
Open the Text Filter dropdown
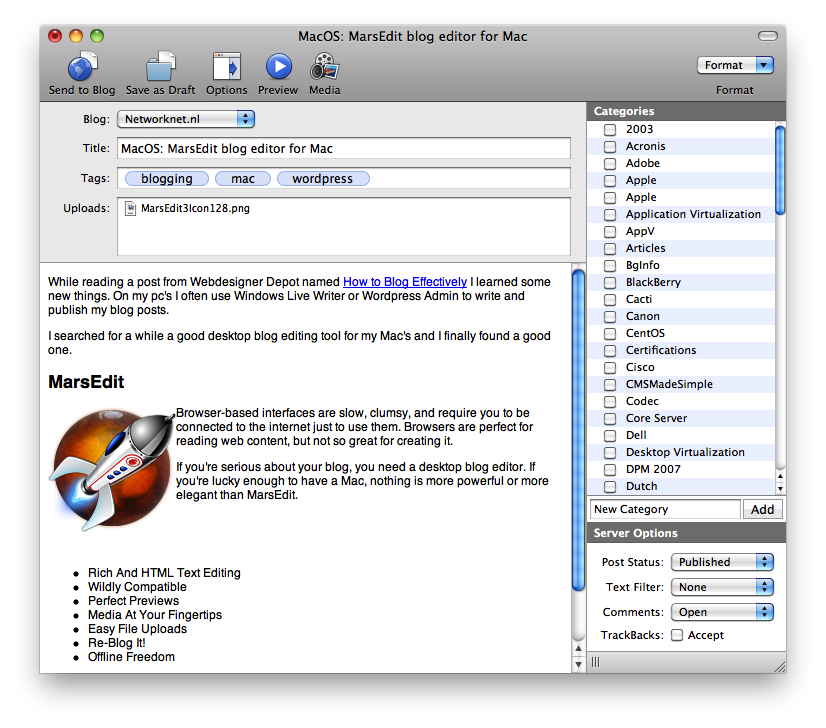point(722,587)
